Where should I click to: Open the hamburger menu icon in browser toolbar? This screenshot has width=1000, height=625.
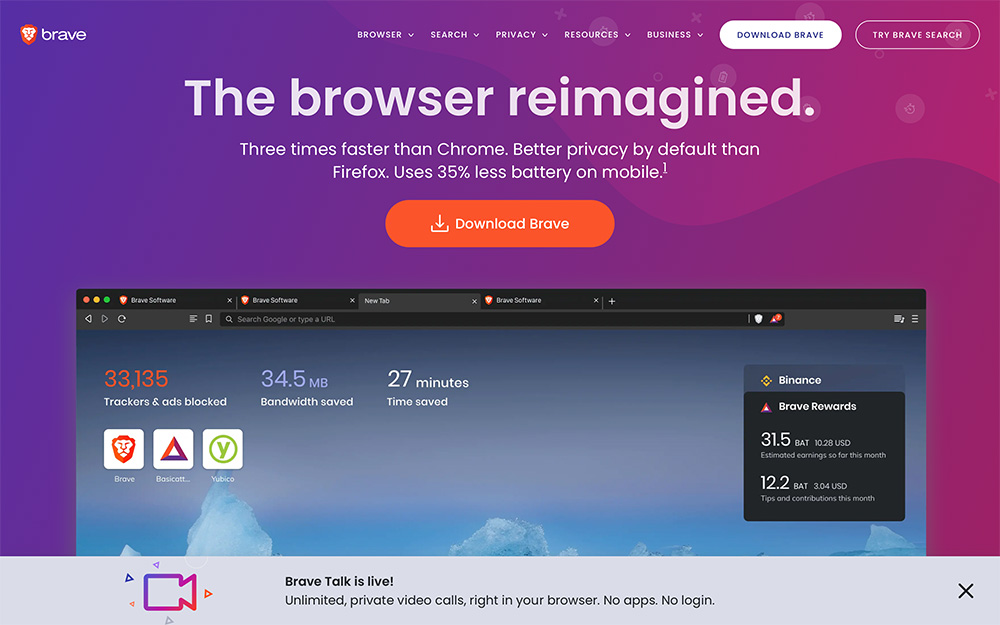pos(915,319)
